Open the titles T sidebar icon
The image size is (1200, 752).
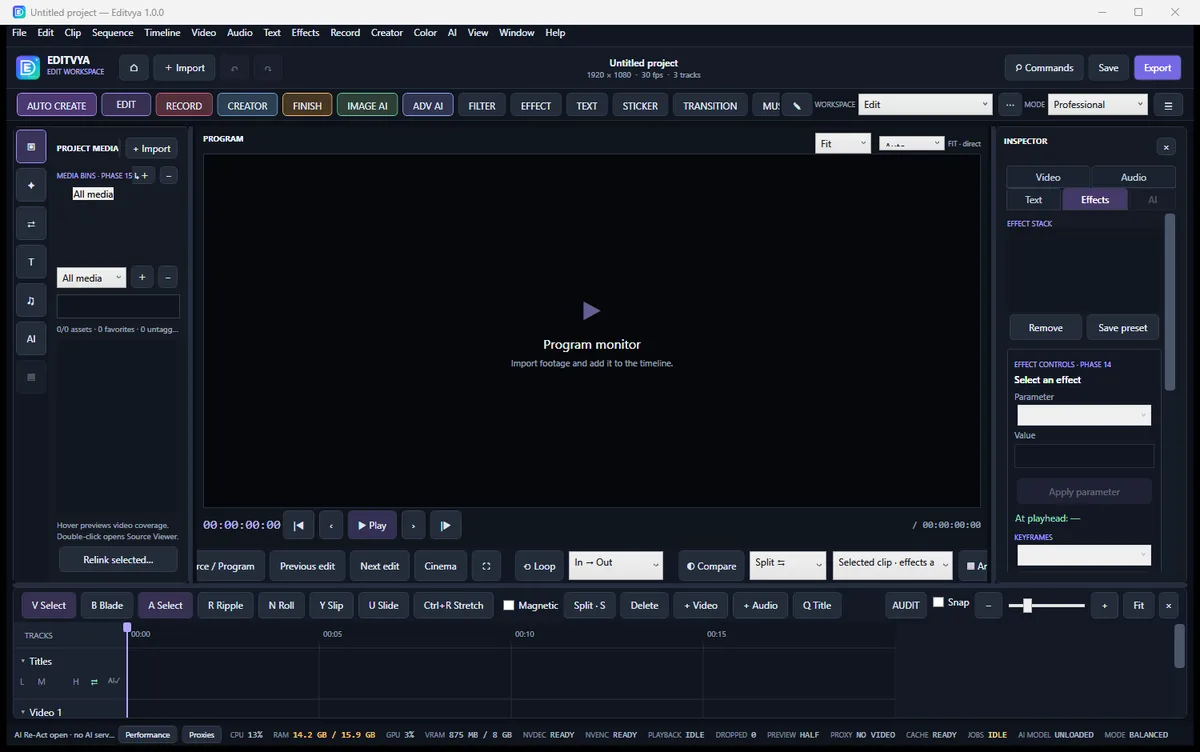(x=31, y=262)
